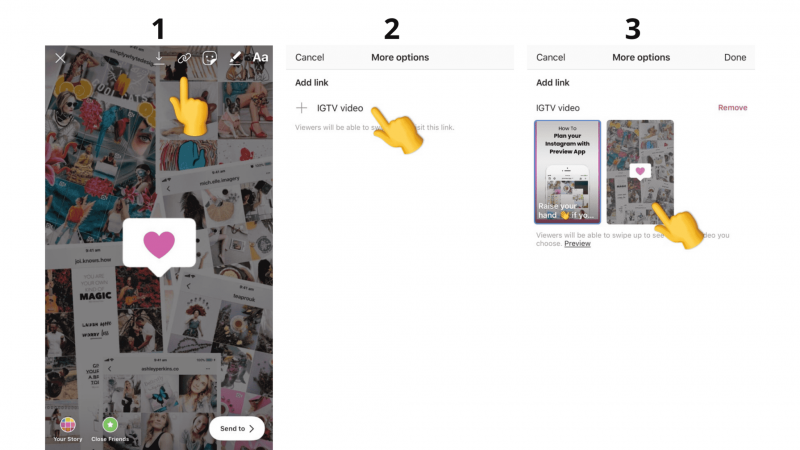Viewport: 800px width, 450px height.
Task: Choose the Plan your Instagram video thumbnail
Action: tap(567, 172)
